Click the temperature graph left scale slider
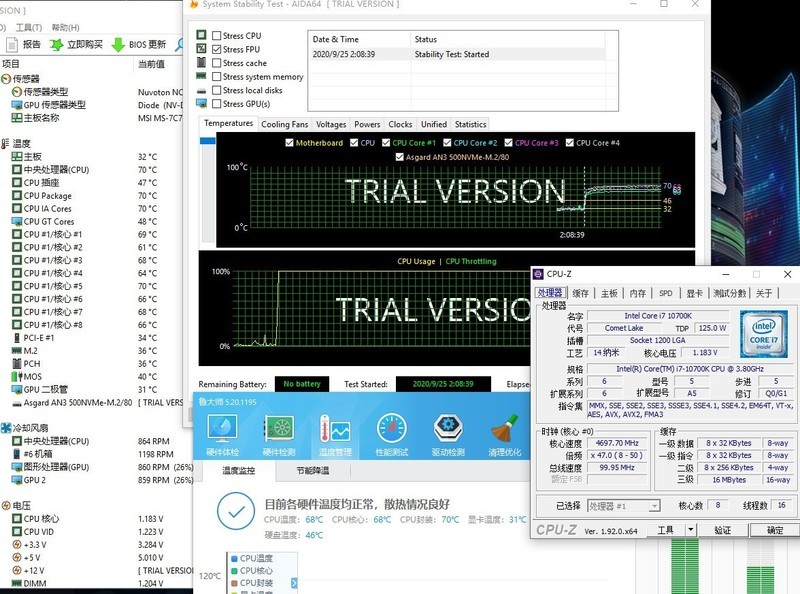The width and height of the screenshot is (800, 594). tap(208, 142)
